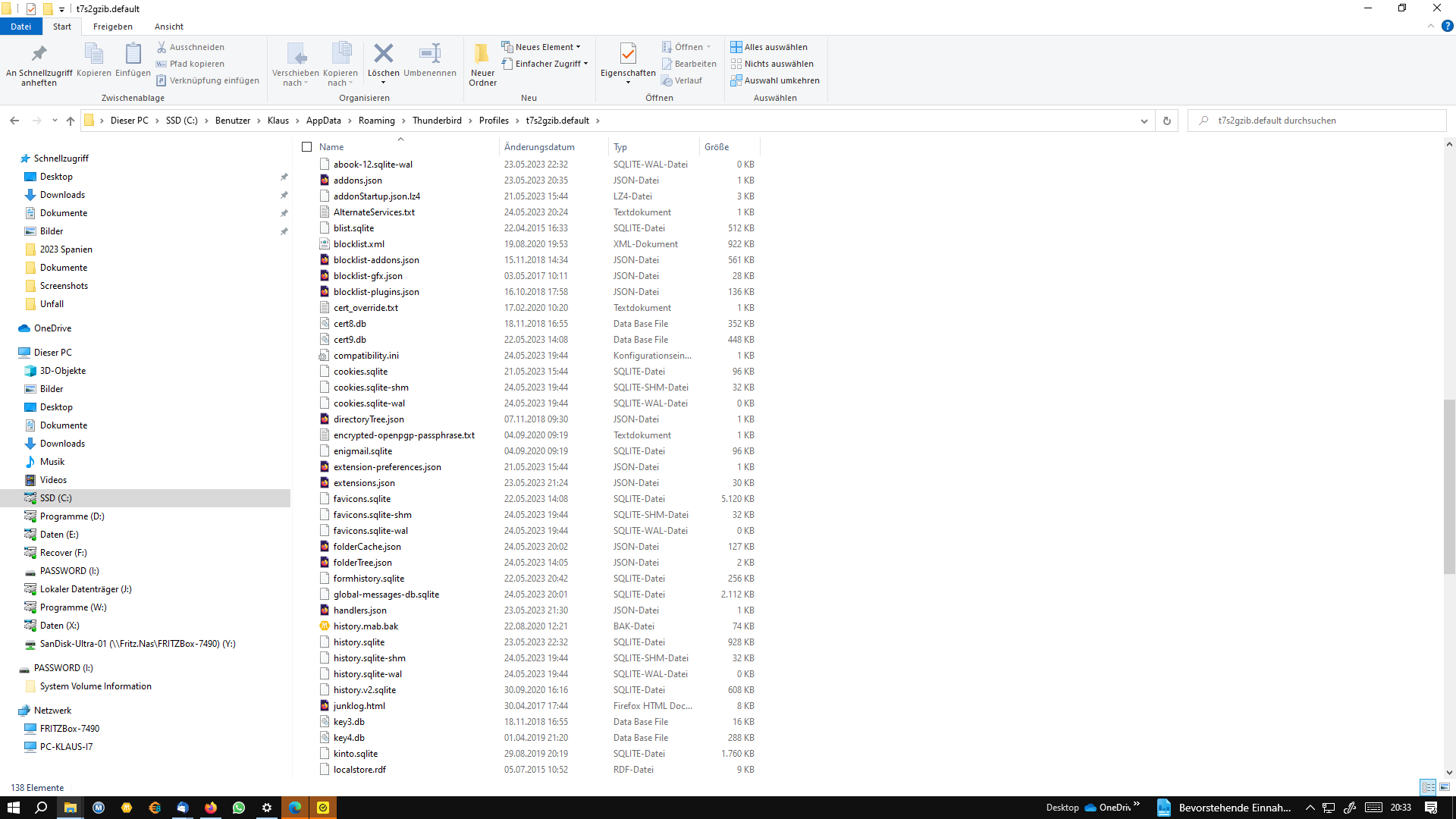
Task: Click the An Schnellzugriff anheften pin icon
Action: pos(39,54)
